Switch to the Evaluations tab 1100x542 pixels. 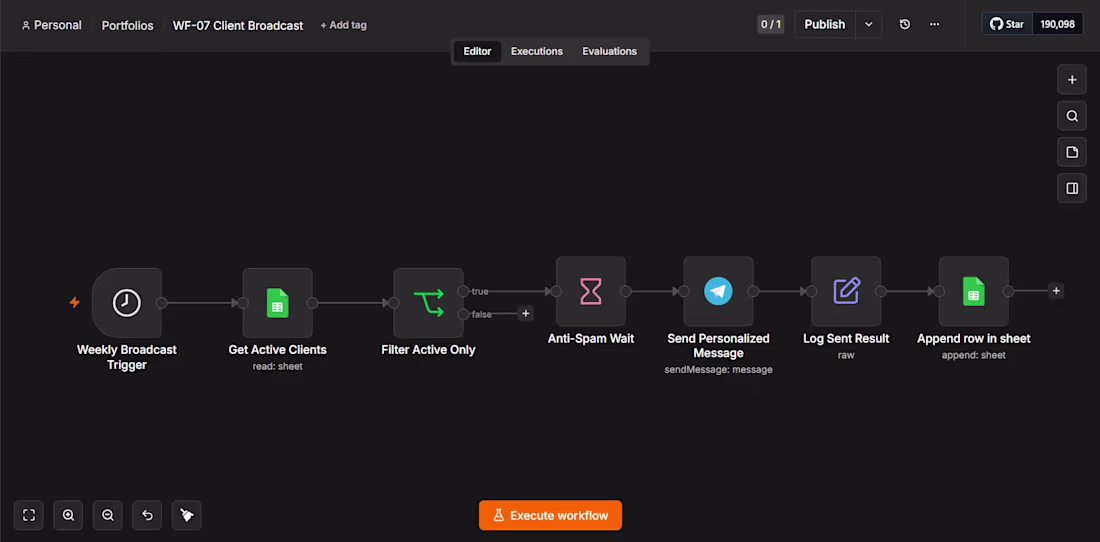tap(610, 51)
